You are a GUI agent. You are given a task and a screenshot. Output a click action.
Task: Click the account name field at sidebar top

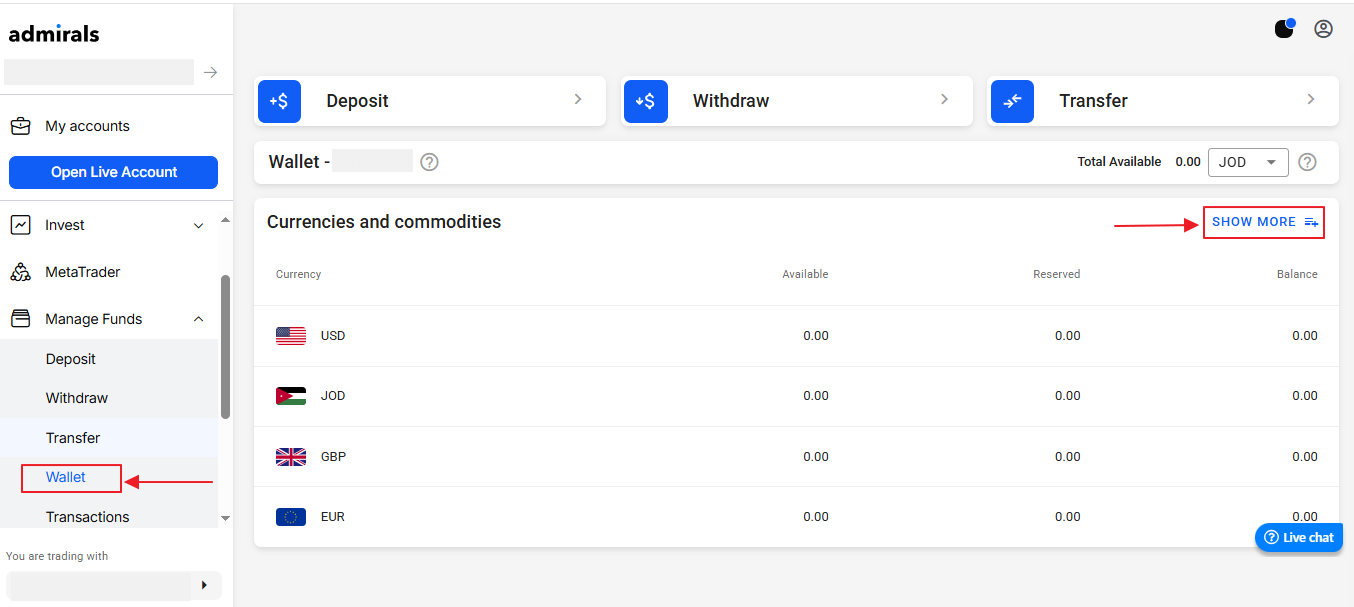coord(99,72)
